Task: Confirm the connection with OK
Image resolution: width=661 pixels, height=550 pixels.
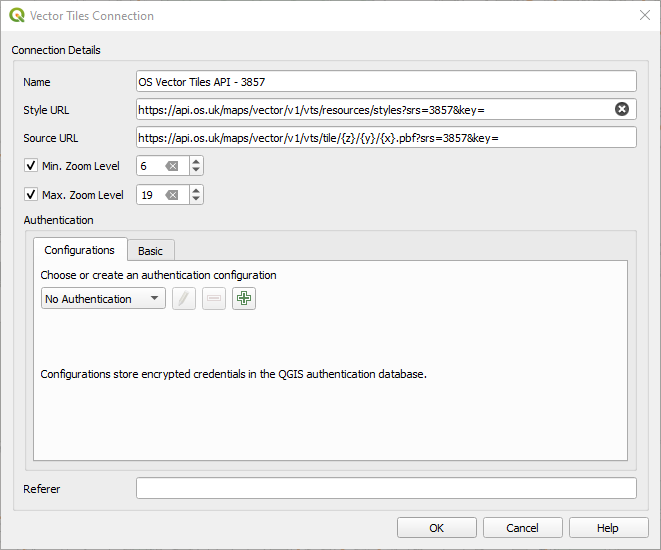Action: (x=436, y=528)
